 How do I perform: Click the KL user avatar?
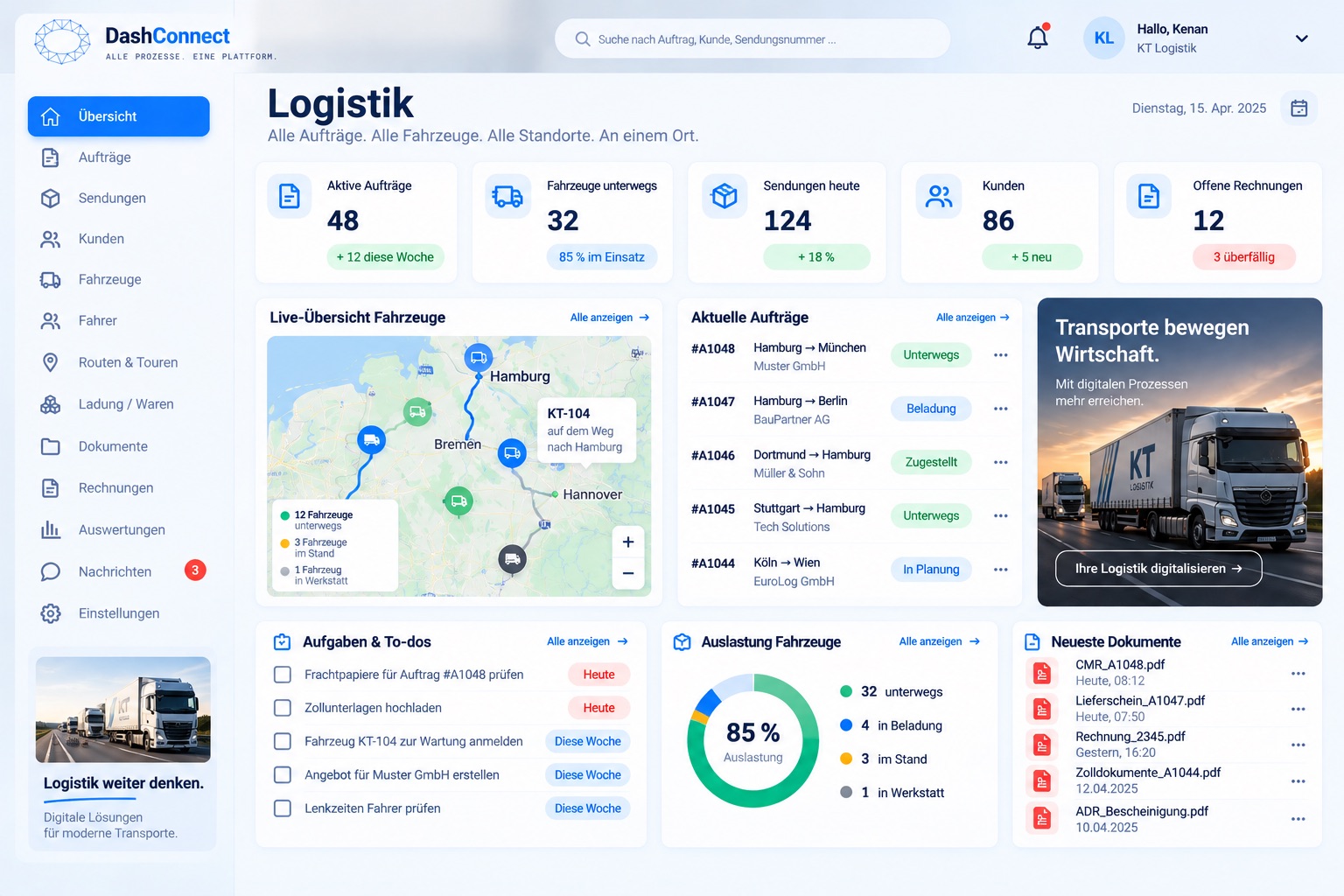pyautogui.click(x=1104, y=38)
